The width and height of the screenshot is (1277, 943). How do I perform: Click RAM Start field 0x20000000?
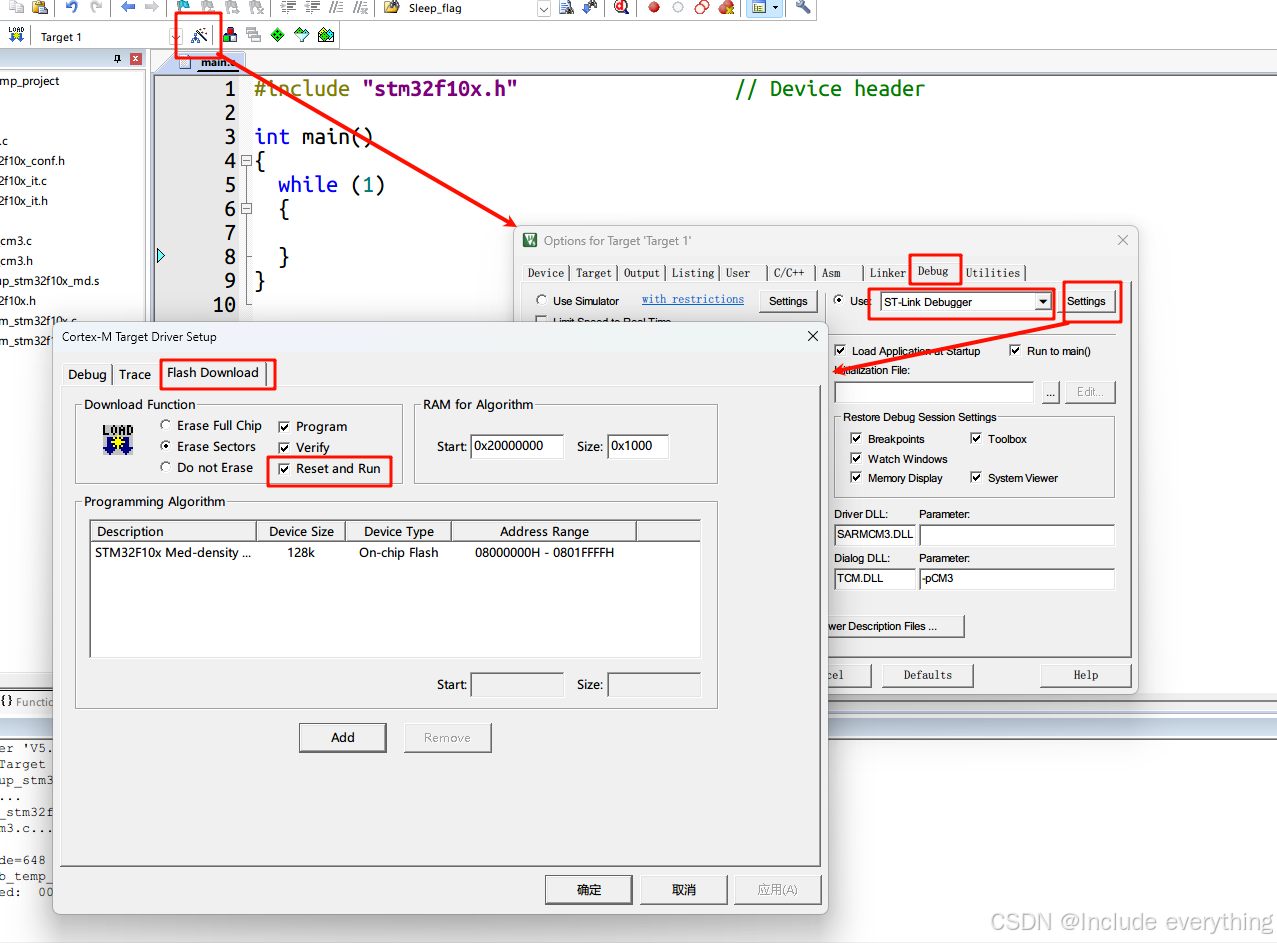[x=517, y=446]
